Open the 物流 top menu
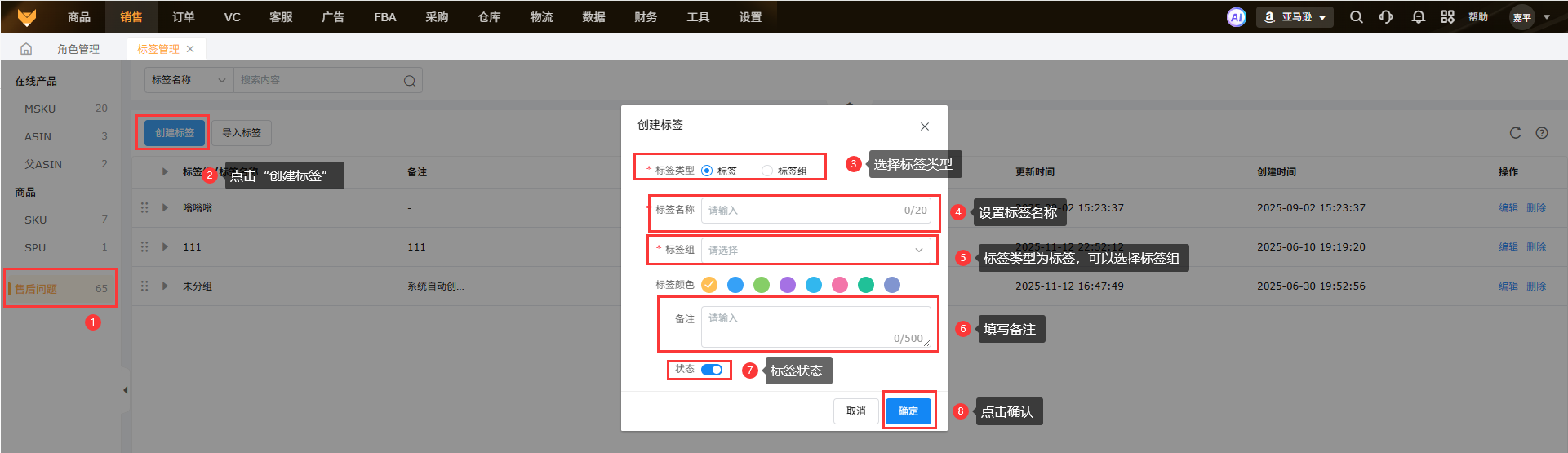The width and height of the screenshot is (1568, 453). 541,17
